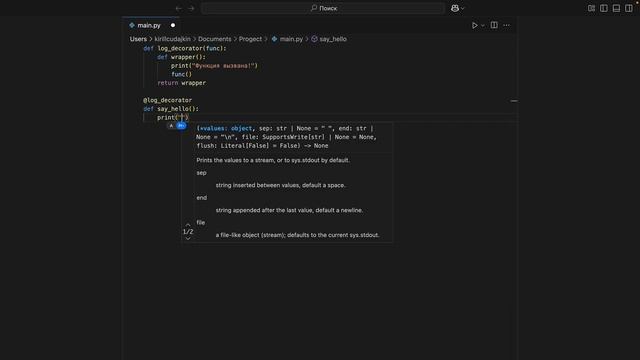Click the 'file' parameter heading in tooltip
This screenshot has height=360, width=640.
[200, 222]
